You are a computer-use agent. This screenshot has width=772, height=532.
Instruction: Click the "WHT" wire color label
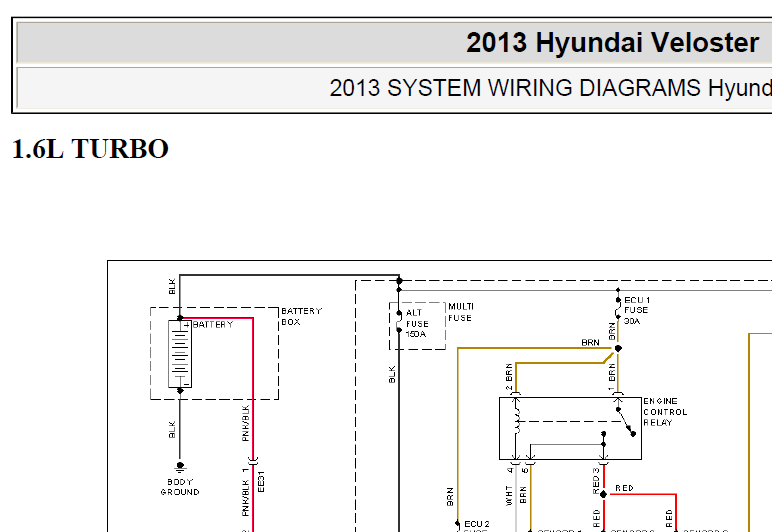509,496
